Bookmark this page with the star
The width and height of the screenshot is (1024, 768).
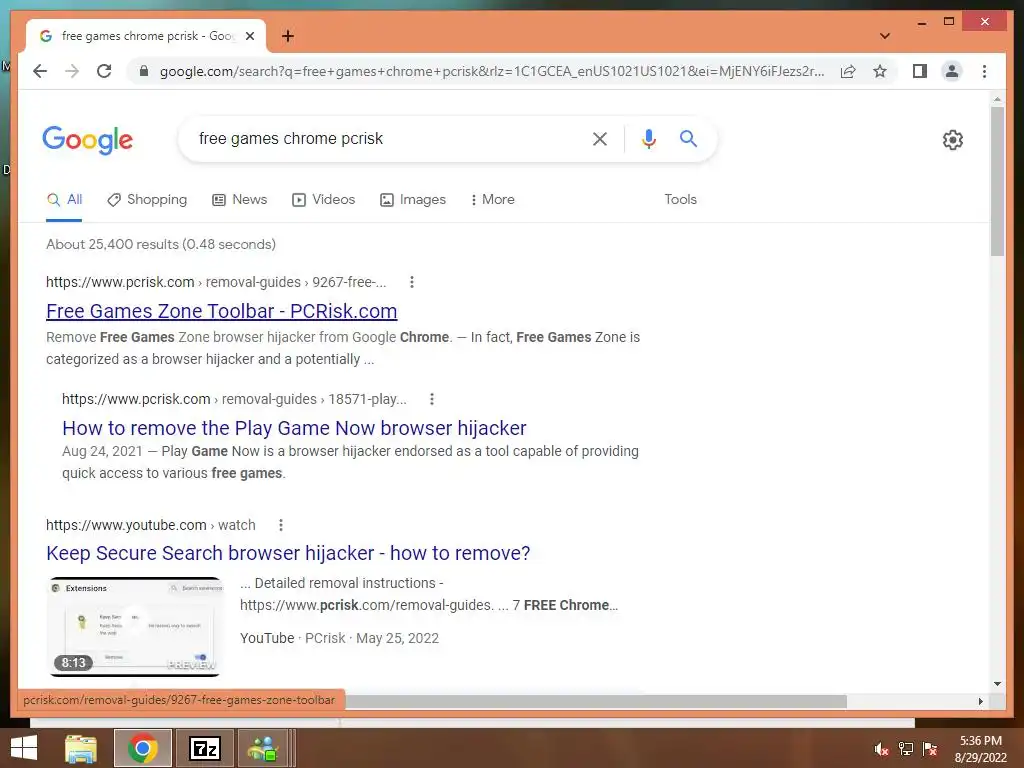click(x=880, y=71)
